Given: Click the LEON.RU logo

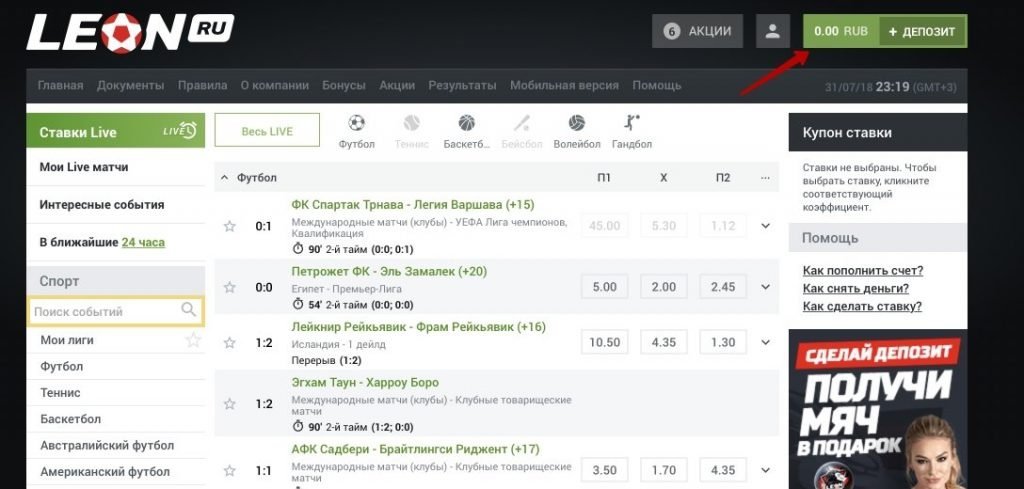Looking at the screenshot, I should point(130,32).
